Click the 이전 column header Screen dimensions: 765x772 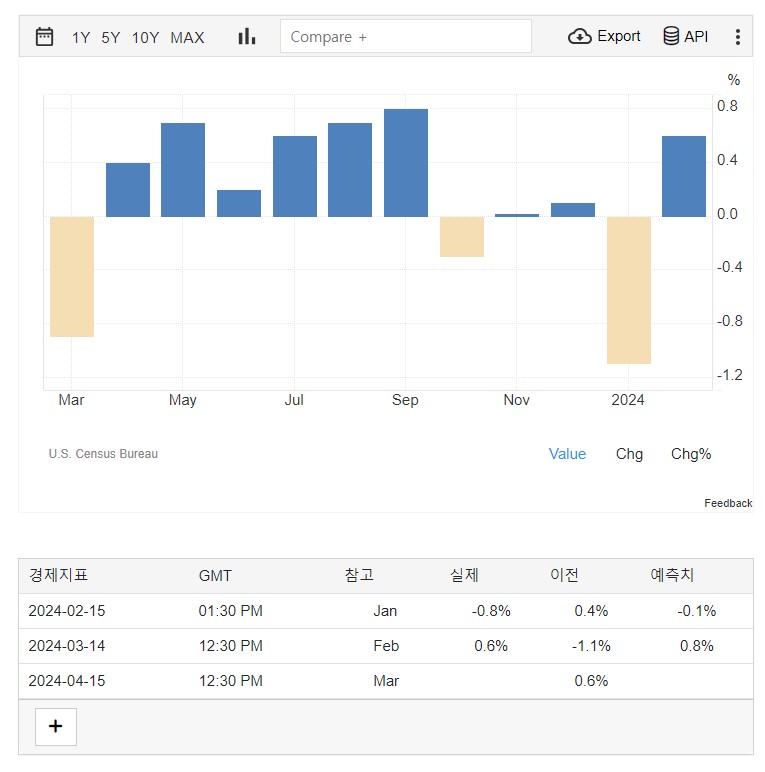564,575
